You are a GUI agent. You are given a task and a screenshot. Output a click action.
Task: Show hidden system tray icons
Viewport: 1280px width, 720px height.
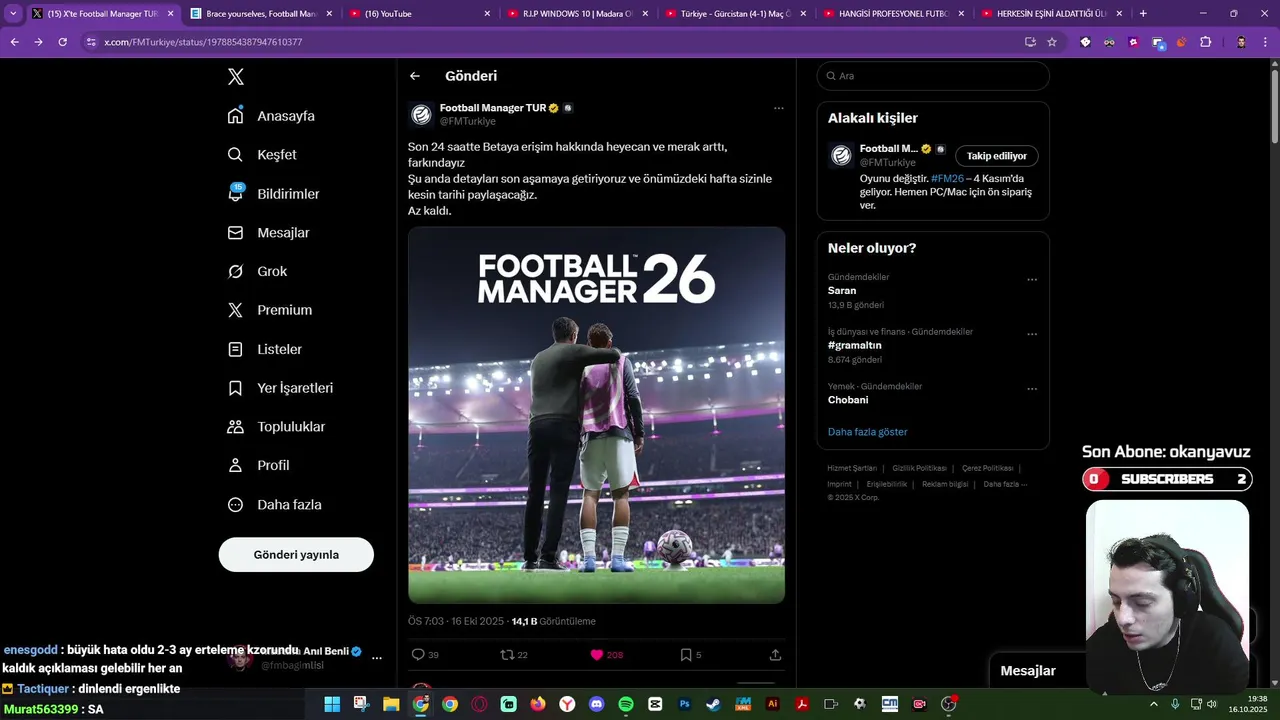1153,704
